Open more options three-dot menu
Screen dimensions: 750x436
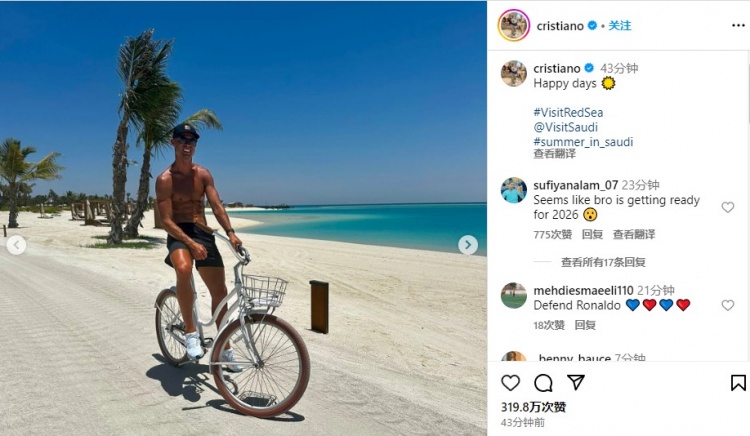tap(738, 25)
